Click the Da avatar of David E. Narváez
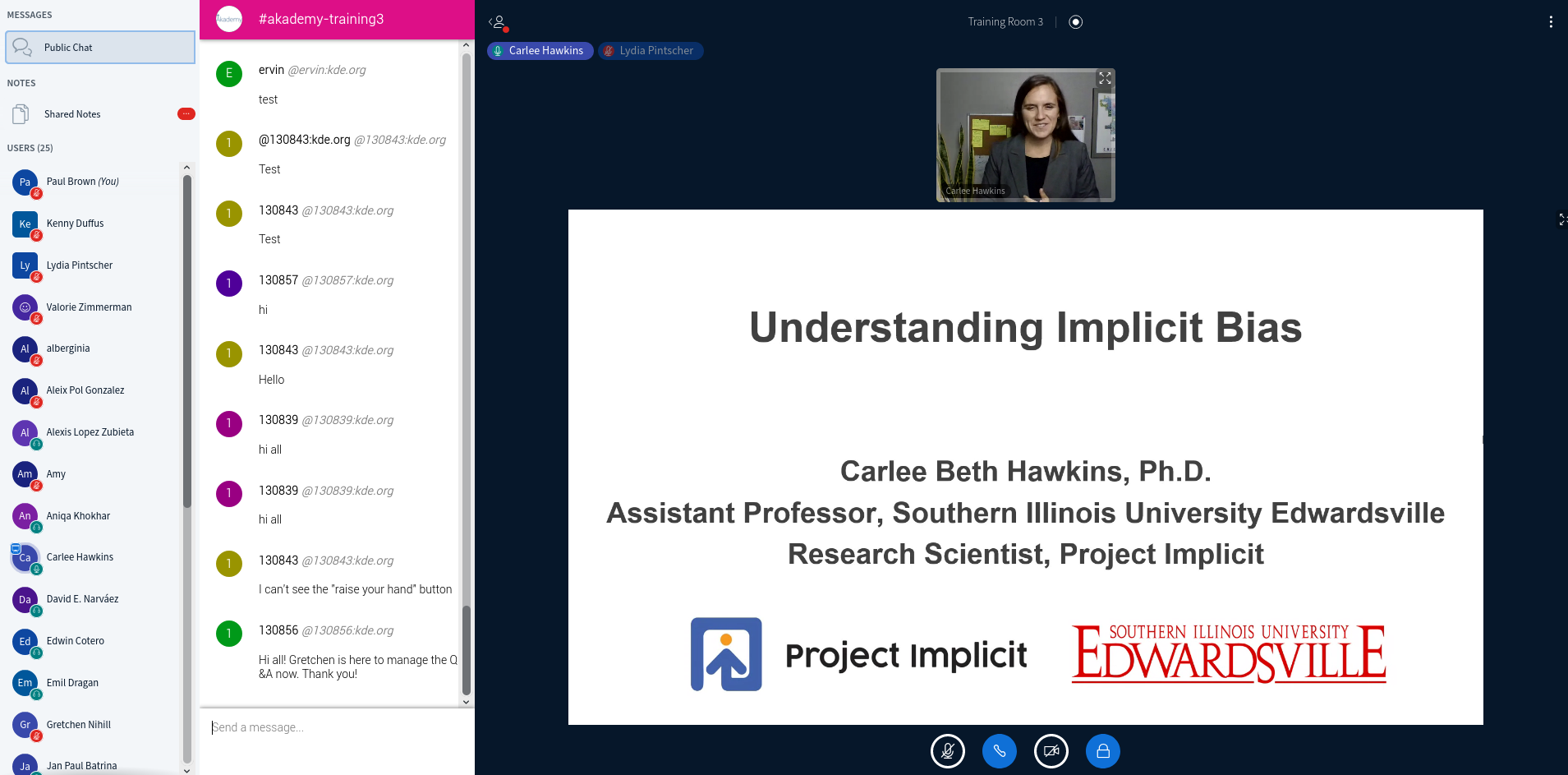Image resolution: width=1568 pixels, height=775 pixels. pos(25,599)
